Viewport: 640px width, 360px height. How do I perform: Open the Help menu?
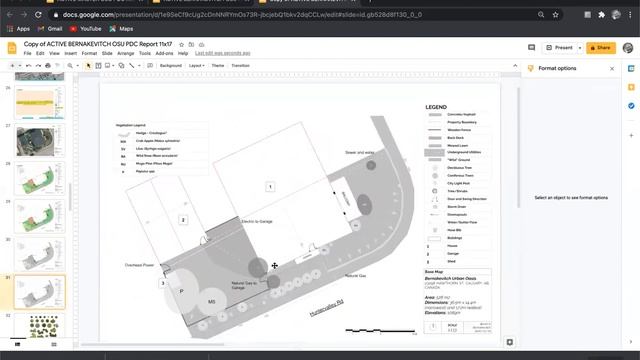[183, 53]
